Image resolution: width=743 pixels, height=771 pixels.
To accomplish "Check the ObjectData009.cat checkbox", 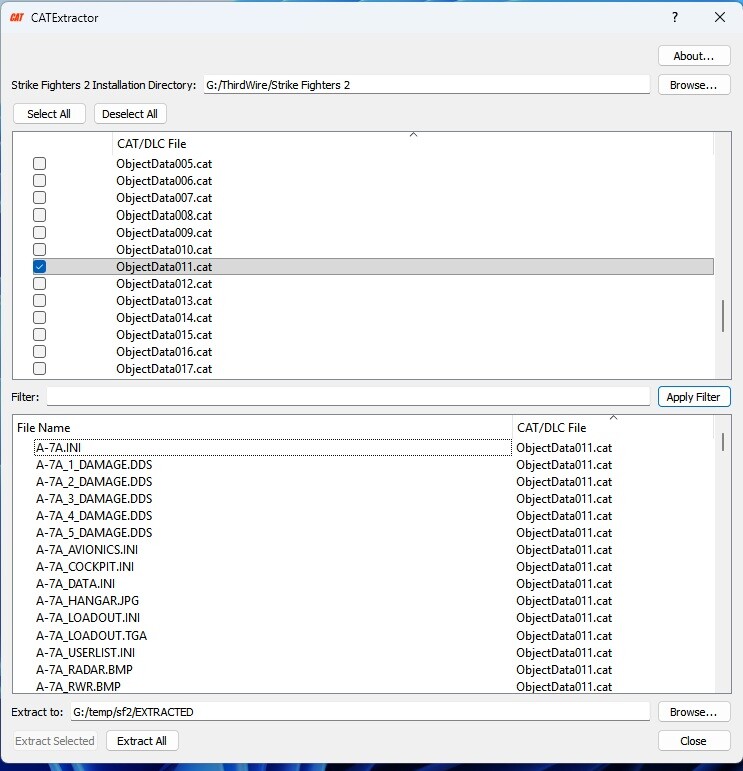I will click(39, 232).
